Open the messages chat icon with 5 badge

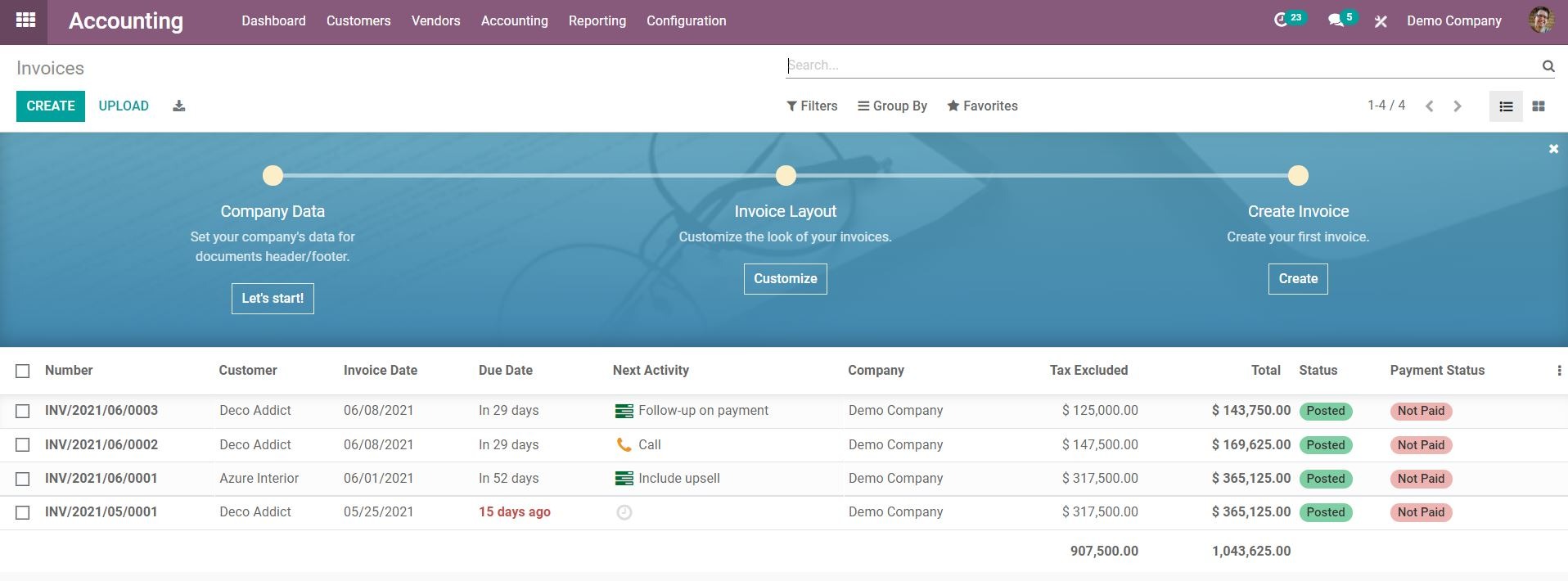(x=1336, y=20)
